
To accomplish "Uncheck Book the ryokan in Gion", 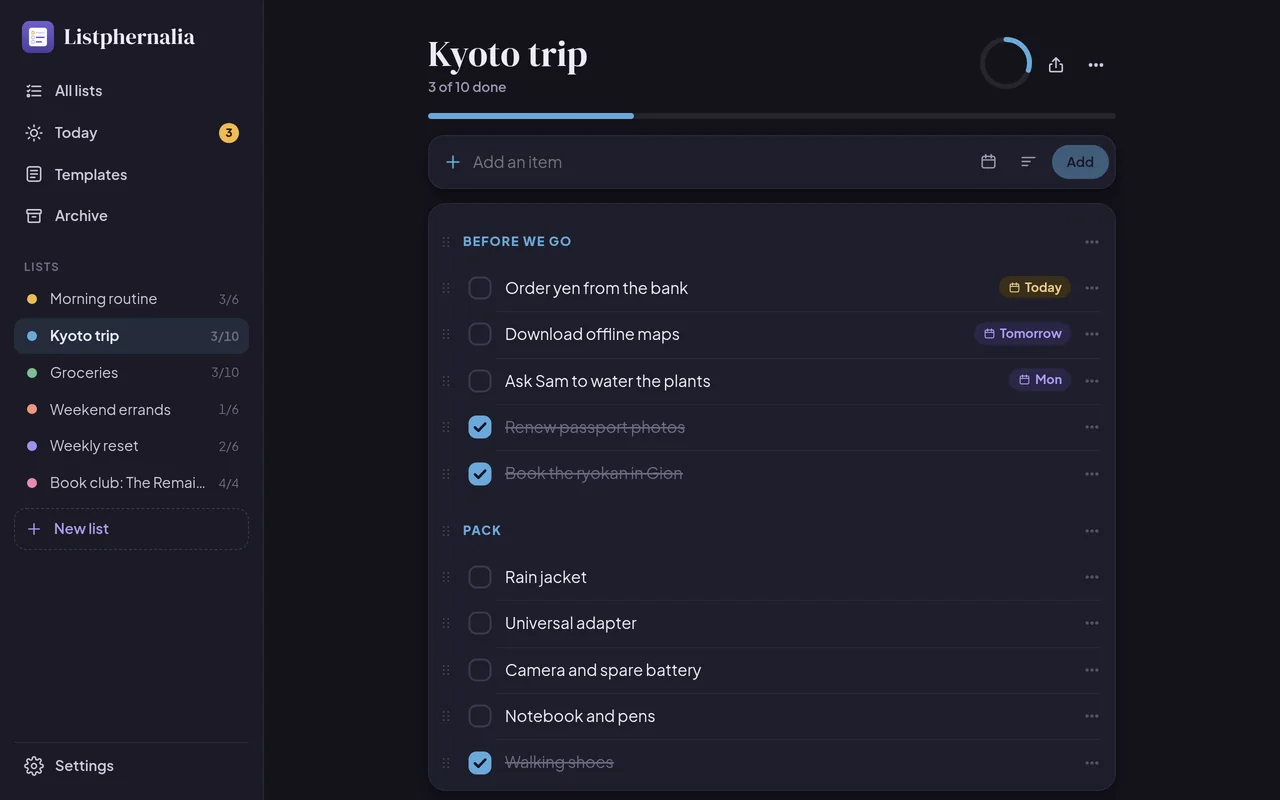I will click(x=480, y=474).
